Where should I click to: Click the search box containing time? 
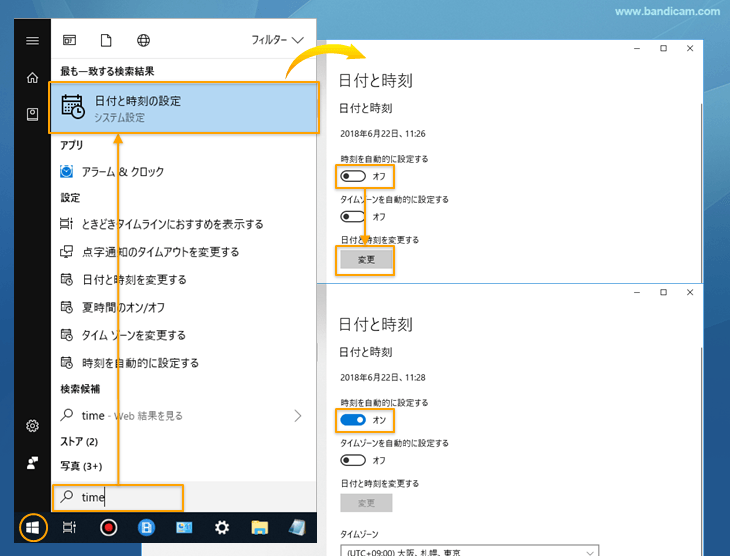click(118, 497)
